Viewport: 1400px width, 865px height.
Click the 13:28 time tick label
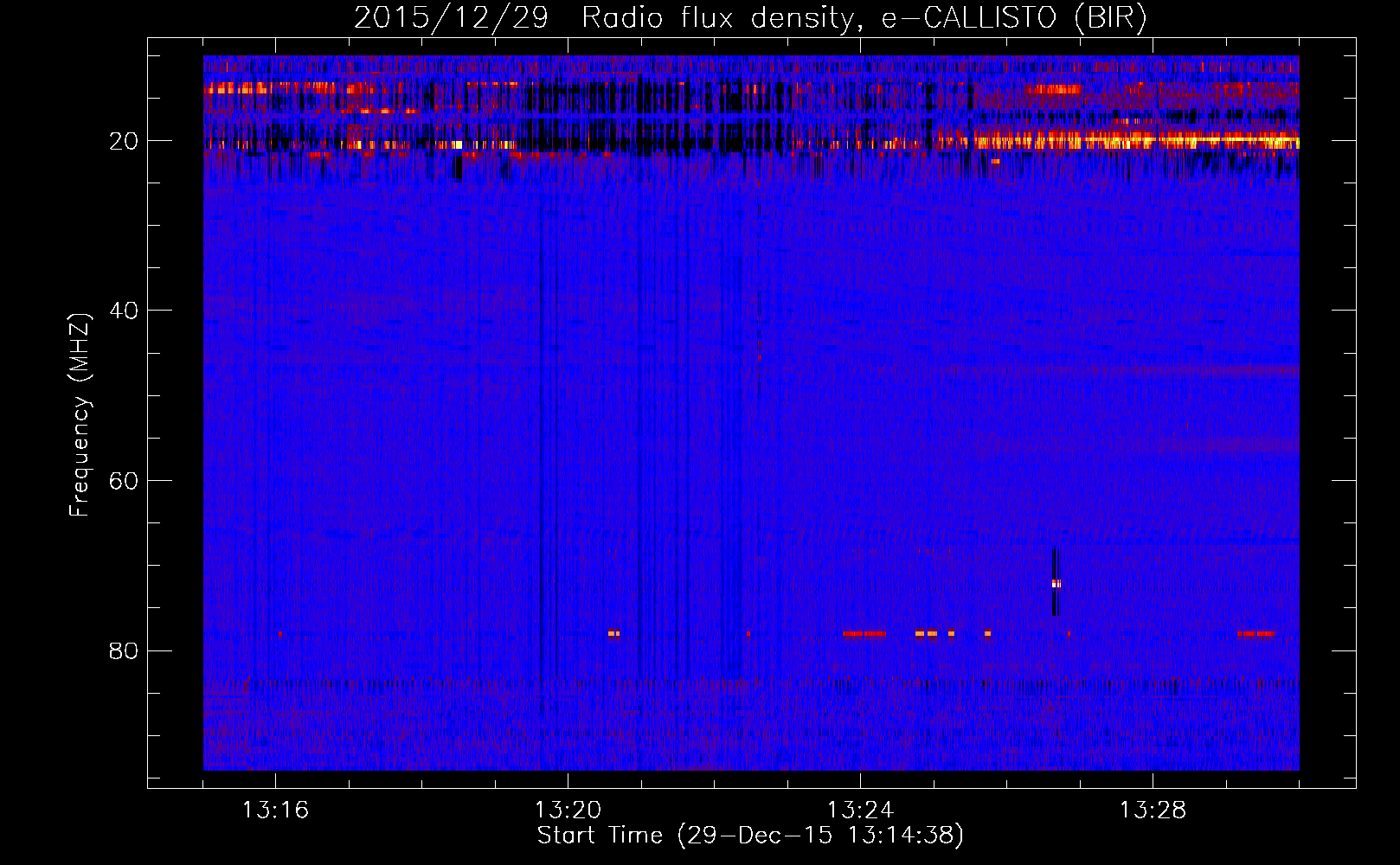point(1153,811)
